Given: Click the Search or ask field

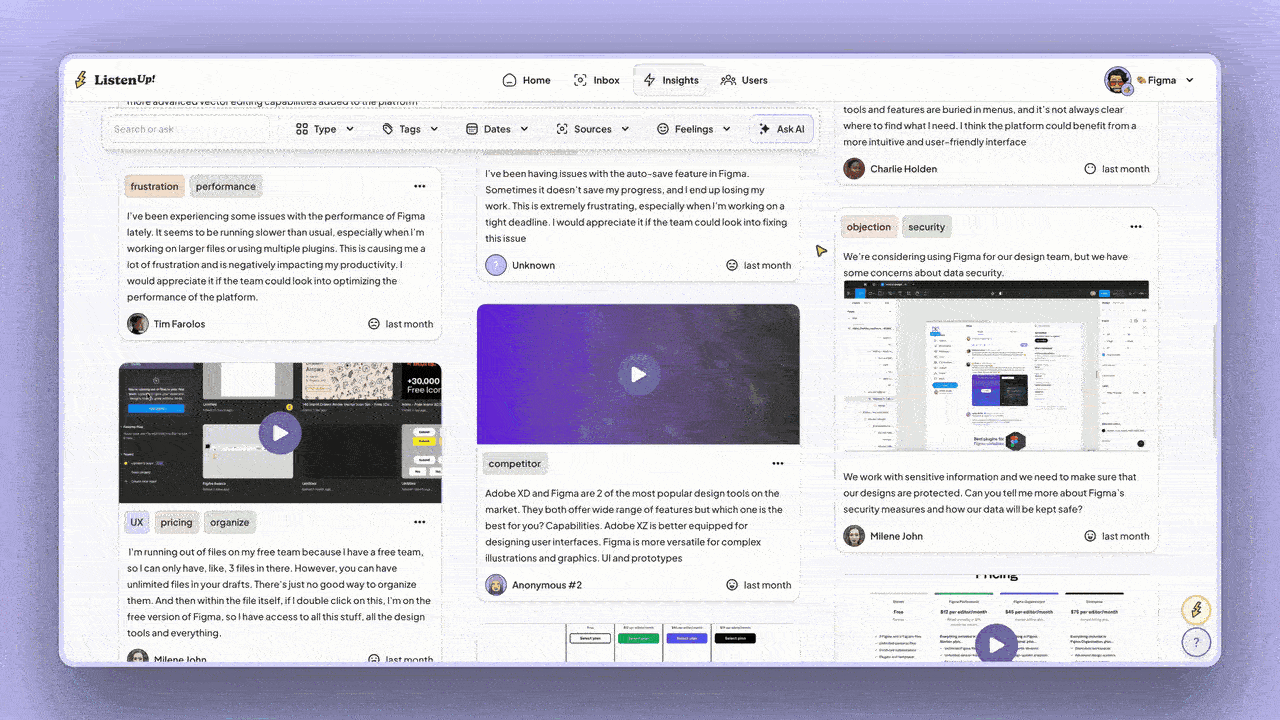Looking at the screenshot, I should pyautogui.click(x=186, y=129).
